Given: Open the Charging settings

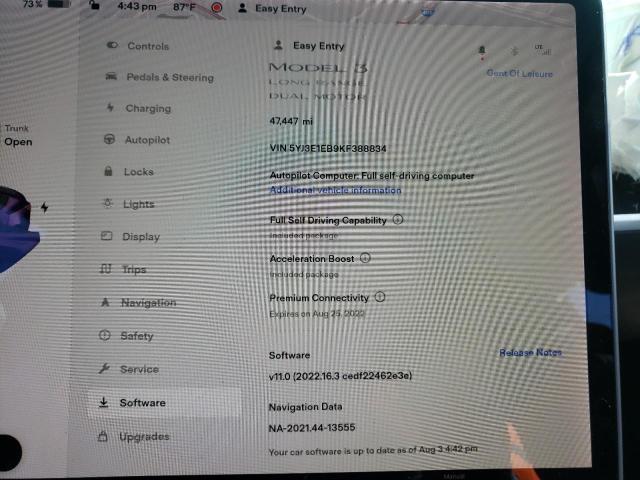Looking at the screenshot, I should [x=138, y=108].
